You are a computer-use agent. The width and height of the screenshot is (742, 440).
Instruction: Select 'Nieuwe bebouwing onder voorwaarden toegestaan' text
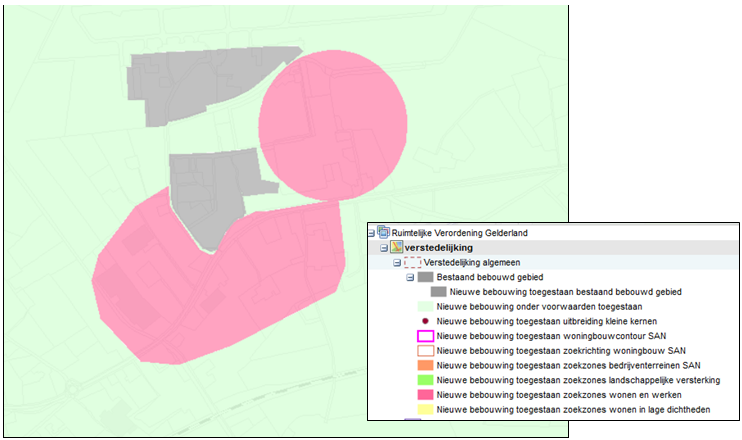coord(539,307)
